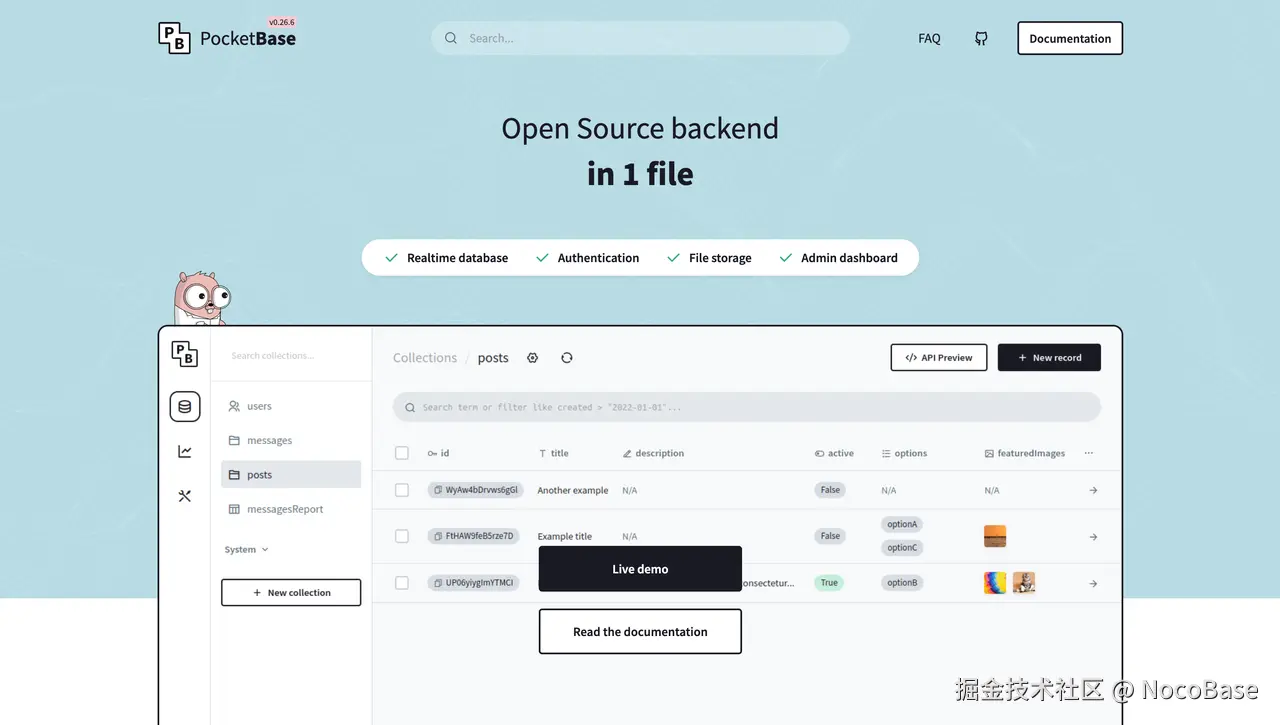The width and height of the screenshot is (1280, 725).
Task: Click the True active badge
Action: coord(829,583)
